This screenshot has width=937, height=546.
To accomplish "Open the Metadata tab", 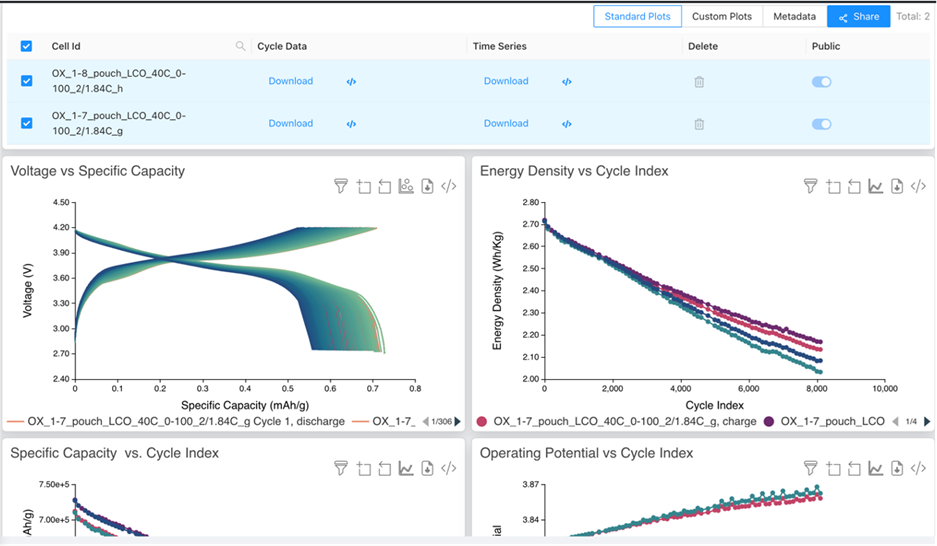I will (794, 17).
